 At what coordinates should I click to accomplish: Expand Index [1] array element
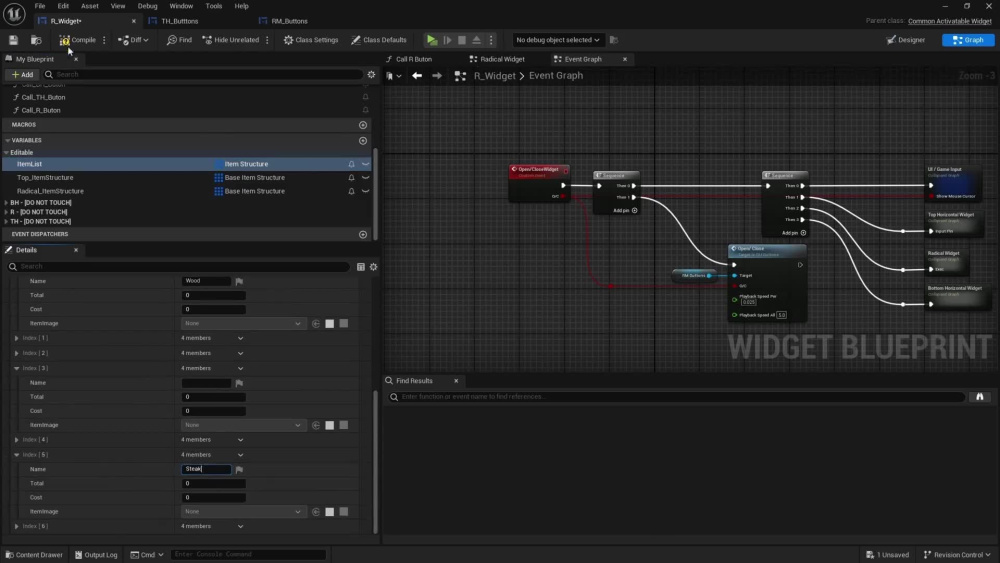pyautogui.click(x=17, y=338)
